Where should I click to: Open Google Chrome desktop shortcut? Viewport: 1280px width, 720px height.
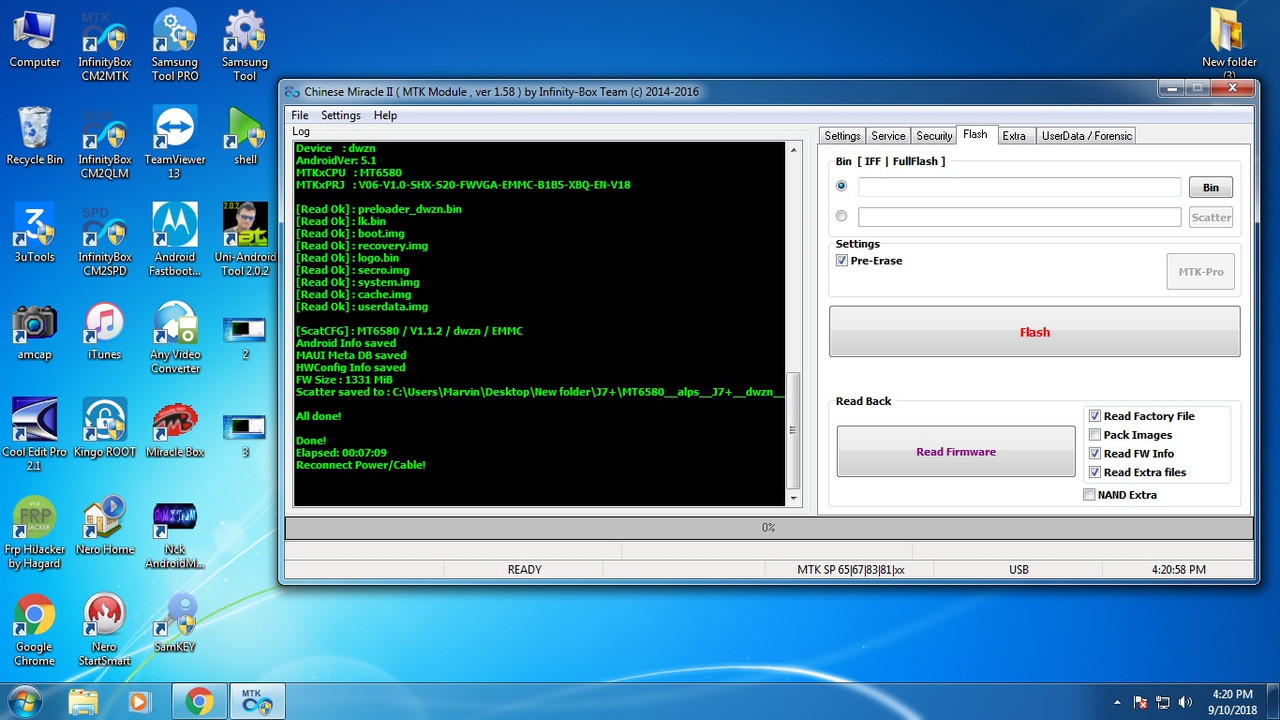pyautogui.click(x=34, y=631)
